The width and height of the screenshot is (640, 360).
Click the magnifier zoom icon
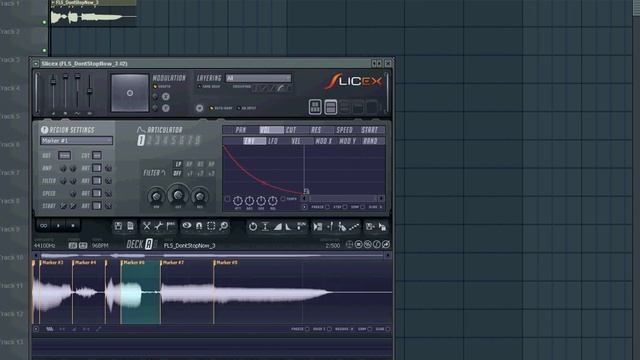[x=224, y=226]
